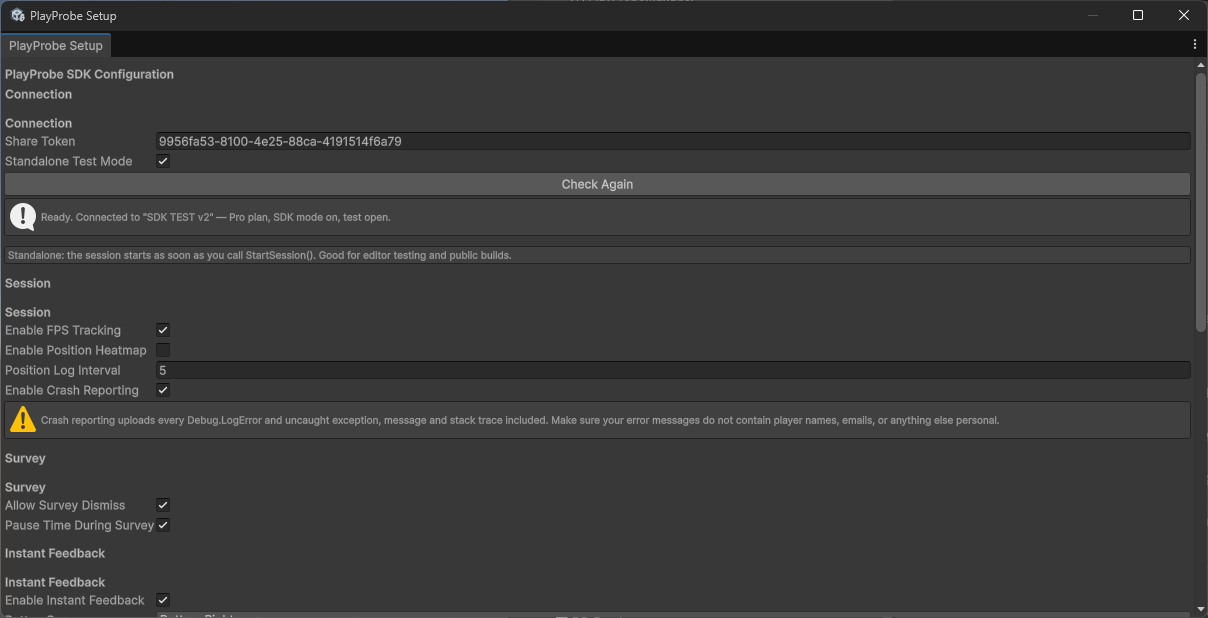Click the Allow Survey Dismiss label
1208x618 pixels.
tap(65, 505)
